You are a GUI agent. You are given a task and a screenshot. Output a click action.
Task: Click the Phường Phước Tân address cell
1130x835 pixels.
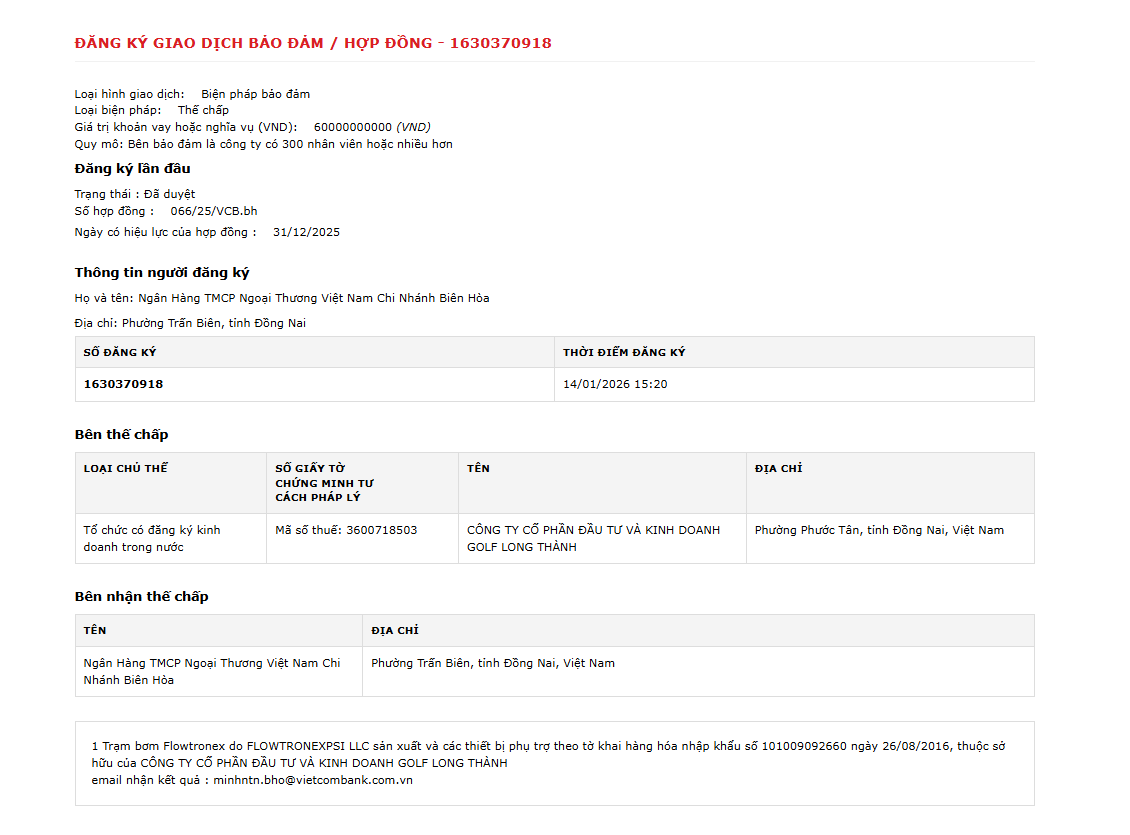(x=890, y=538)
